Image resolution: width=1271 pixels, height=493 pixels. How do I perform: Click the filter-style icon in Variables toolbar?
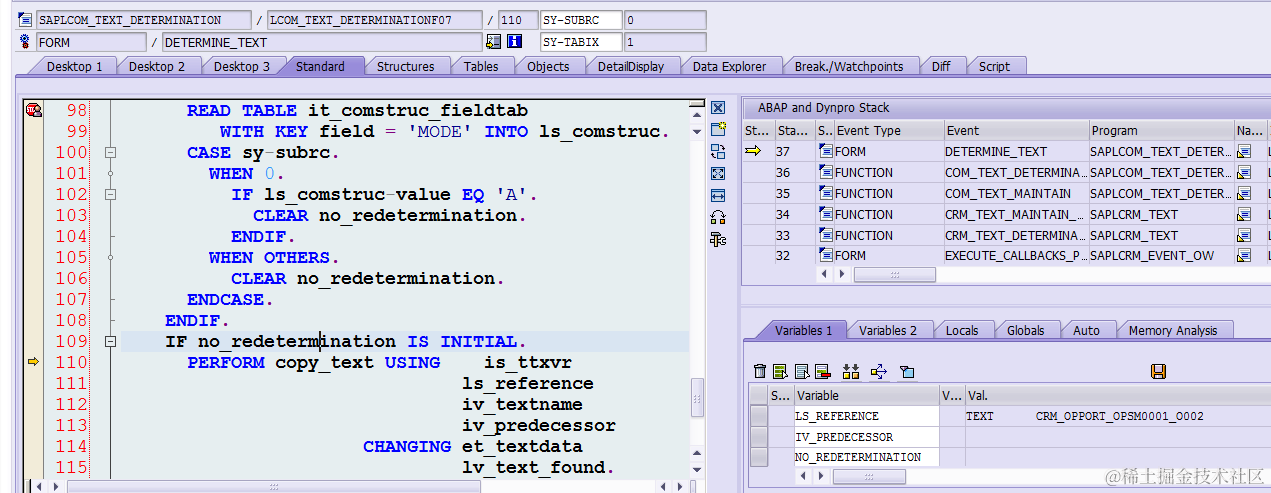[907, 372]
